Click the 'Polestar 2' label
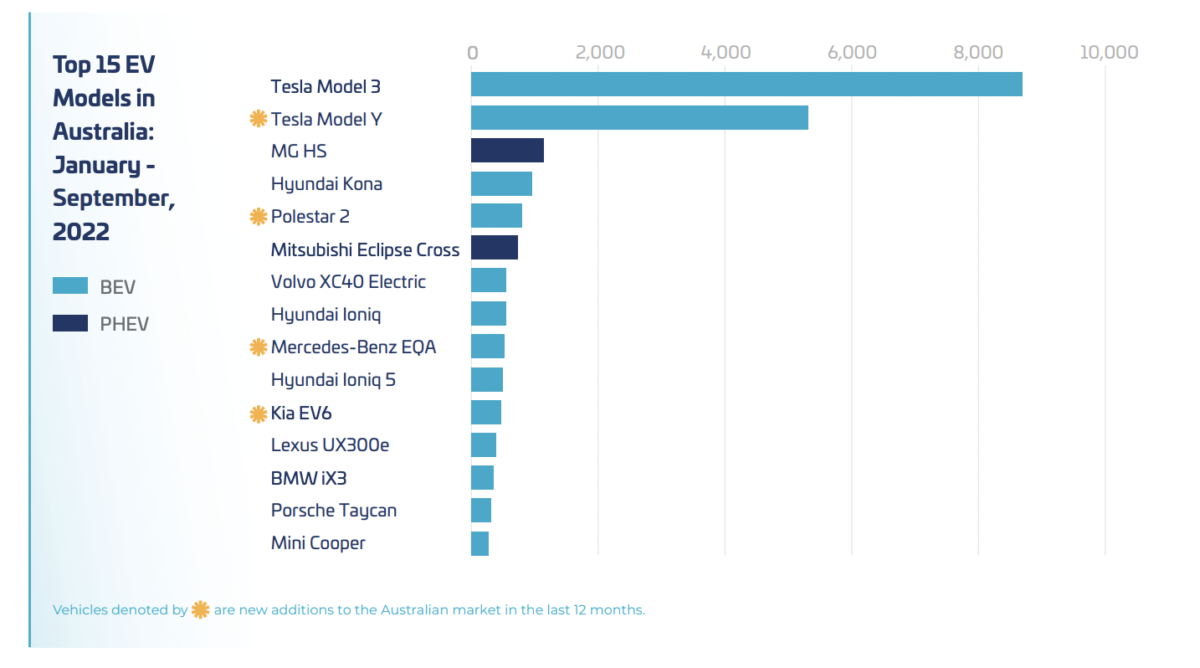Screen dimensions: 1200x668 click(310, 216)
